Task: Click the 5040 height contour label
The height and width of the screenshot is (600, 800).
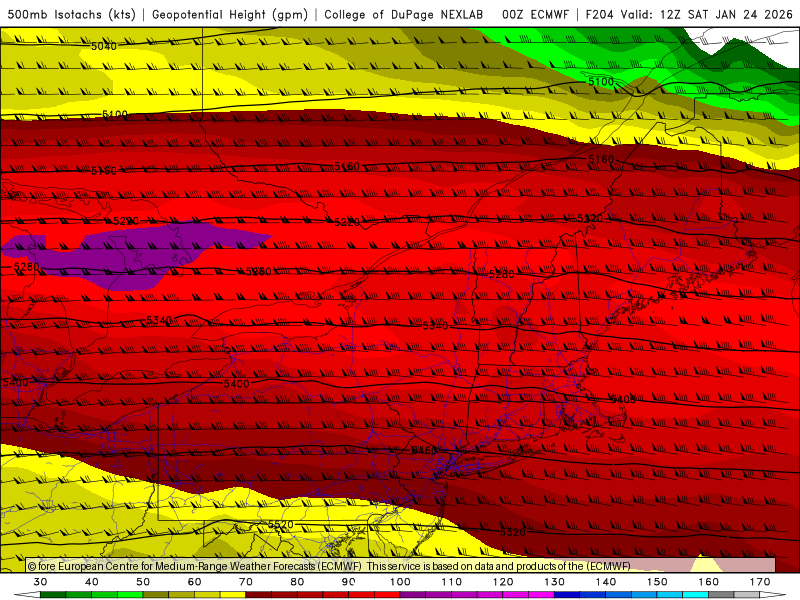Action: click(x=104, y=46)
